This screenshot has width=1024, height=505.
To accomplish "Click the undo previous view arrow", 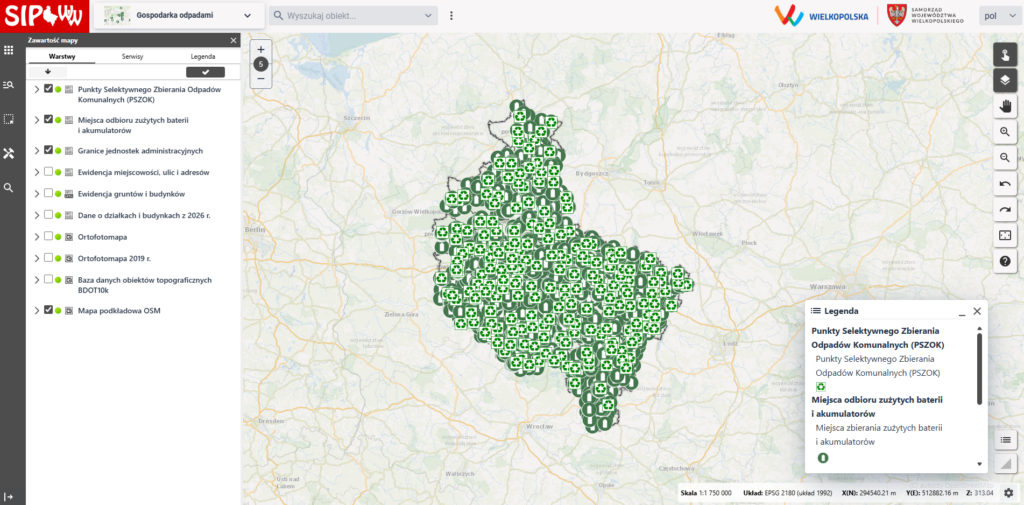I will [x=1005, y=184].
